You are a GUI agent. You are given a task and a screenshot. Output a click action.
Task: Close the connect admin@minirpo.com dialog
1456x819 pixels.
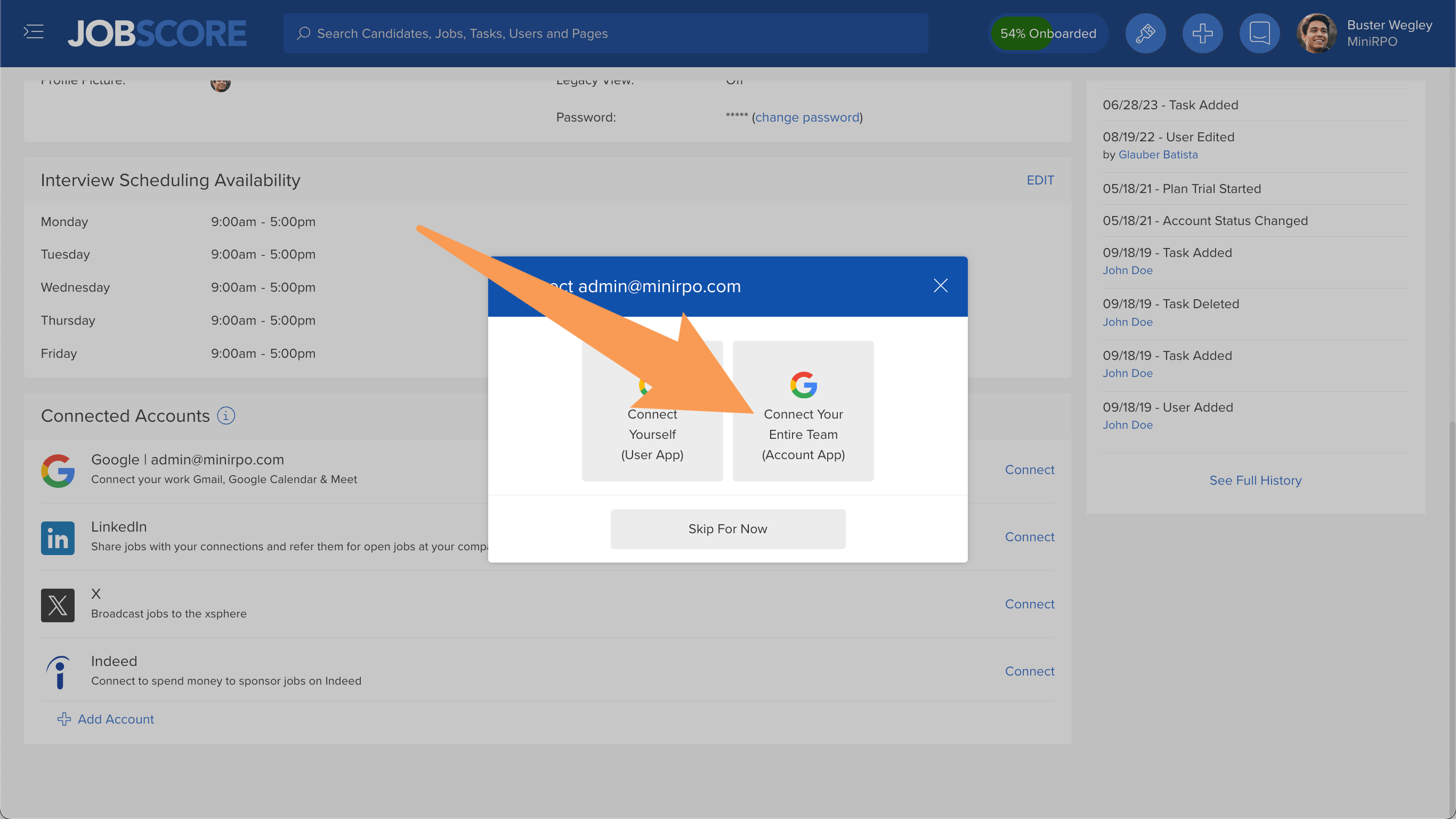[x=941, y=286]
